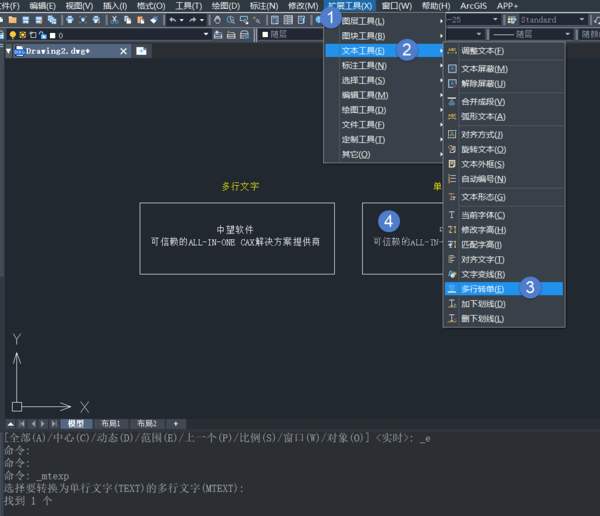The image size is (600, 516).
Task: Add a new drawing tab with plus icon
Action: point(141,51)
